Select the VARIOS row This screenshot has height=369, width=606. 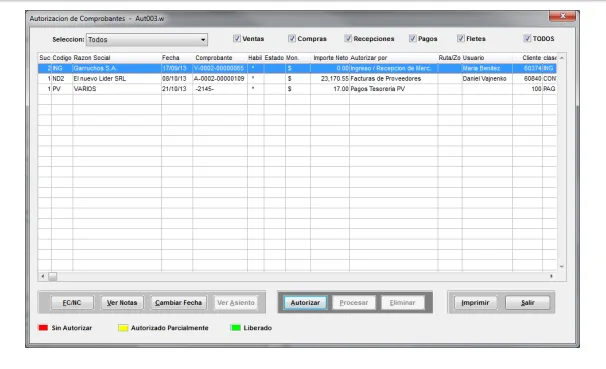tap(297, 89)
